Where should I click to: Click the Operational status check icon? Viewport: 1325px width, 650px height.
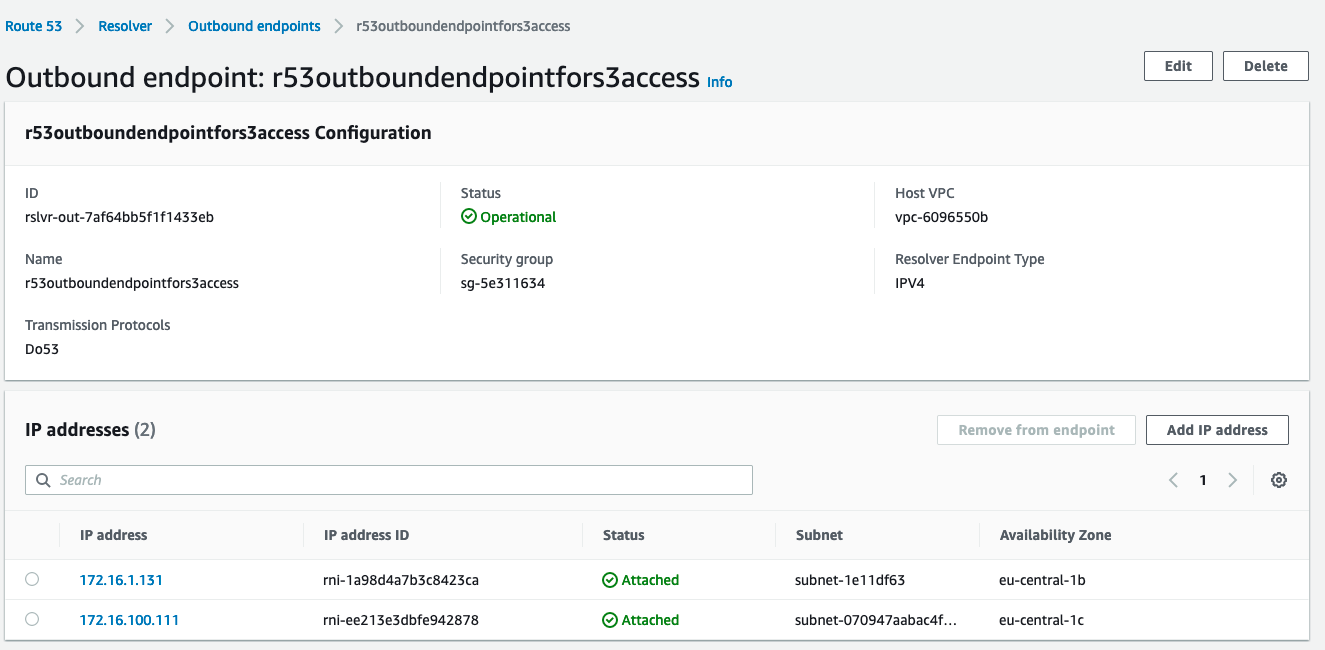(468, 217)
